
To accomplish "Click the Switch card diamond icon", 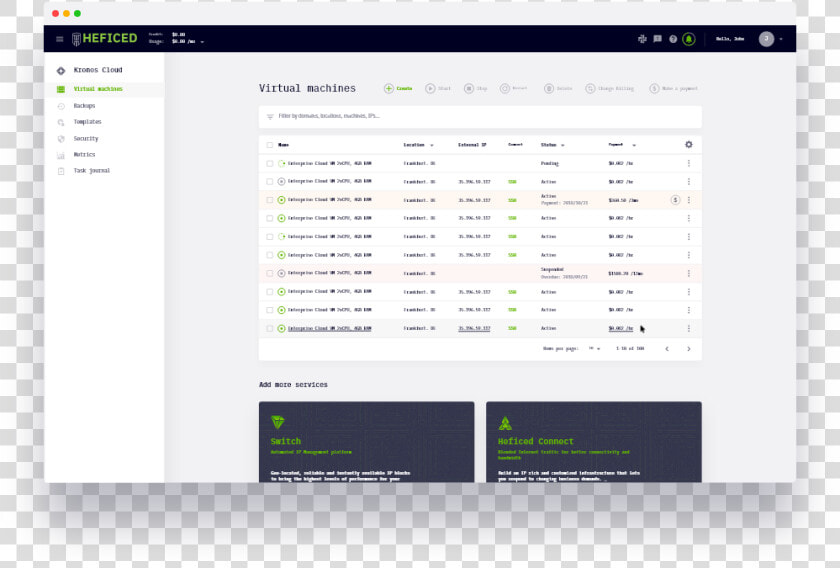I will coord(278,422).
